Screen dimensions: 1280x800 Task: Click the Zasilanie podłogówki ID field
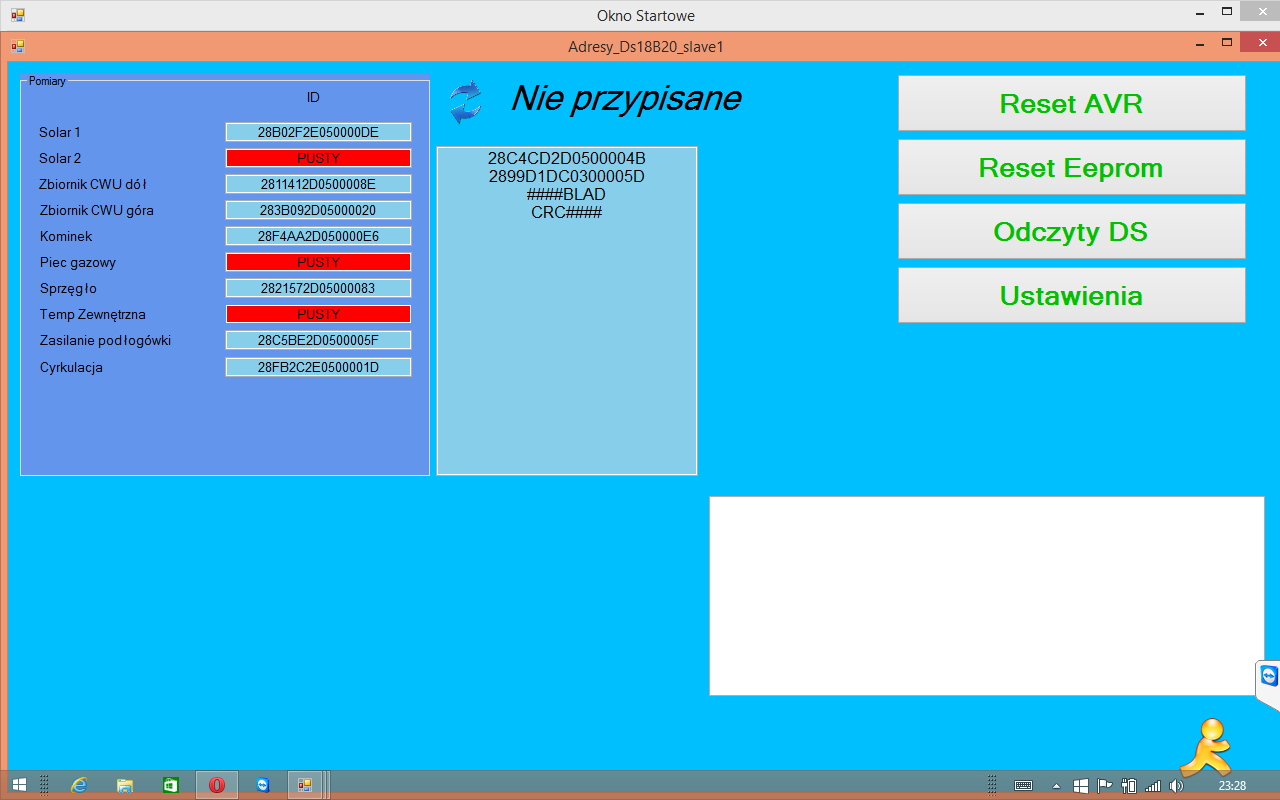point(318,340)
